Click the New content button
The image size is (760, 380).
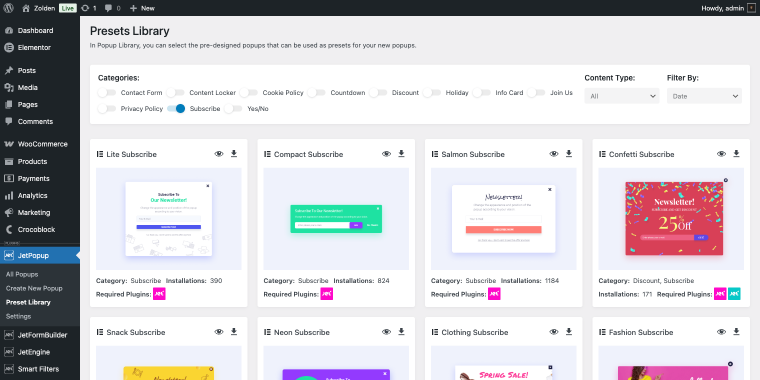[142, 8]
